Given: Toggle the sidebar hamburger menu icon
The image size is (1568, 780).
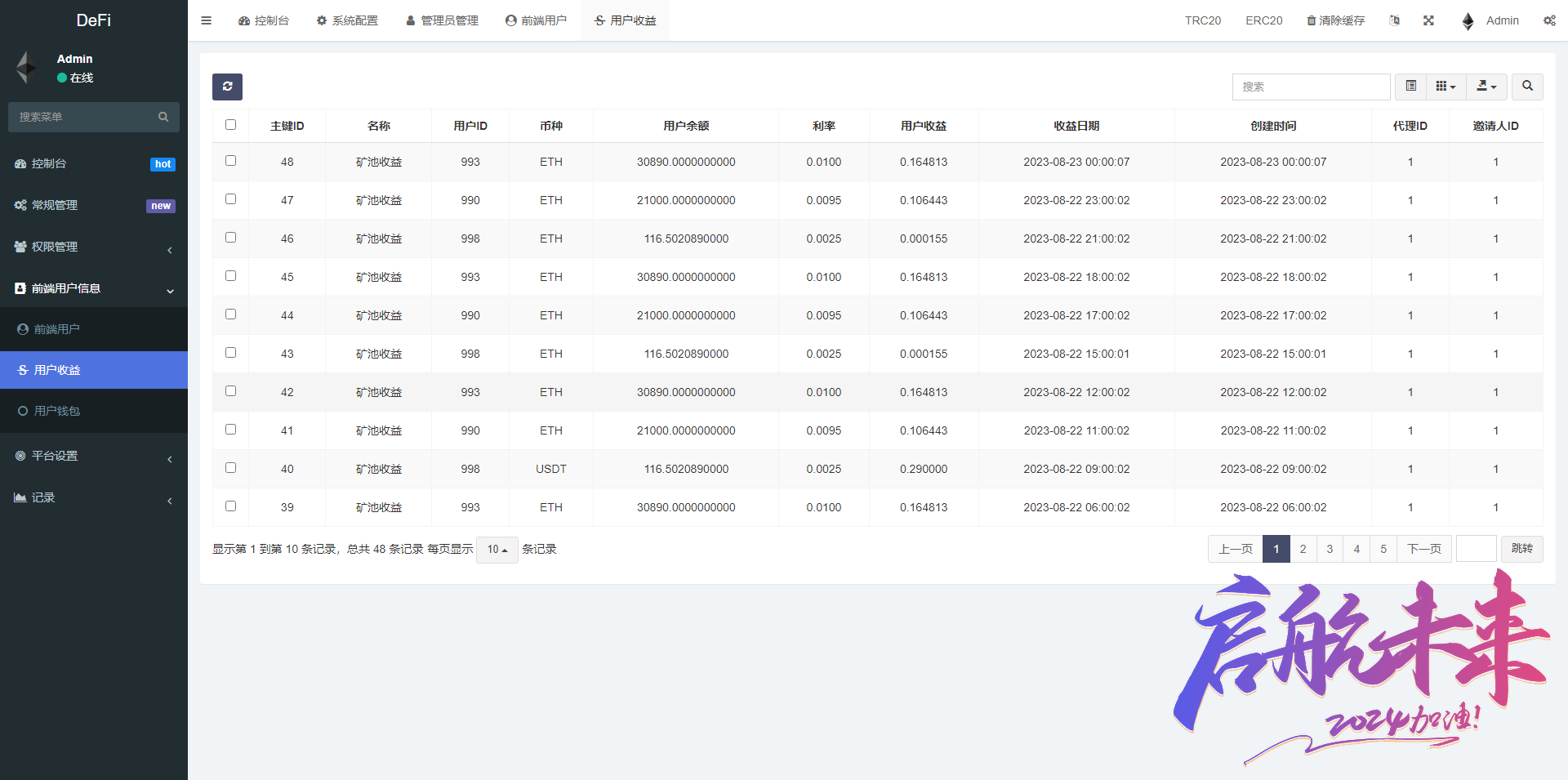Looking at the screenshot, I should point(206,20).
